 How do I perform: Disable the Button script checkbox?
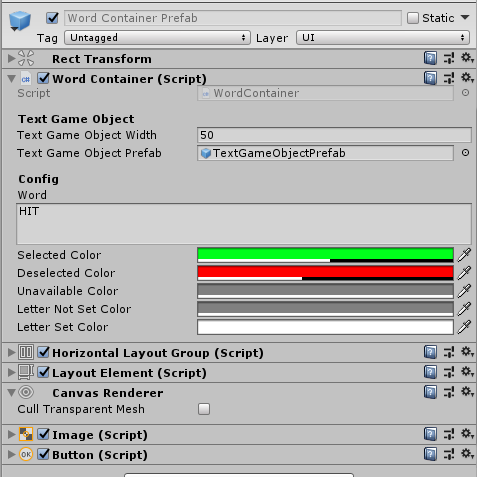pos(43,454)
